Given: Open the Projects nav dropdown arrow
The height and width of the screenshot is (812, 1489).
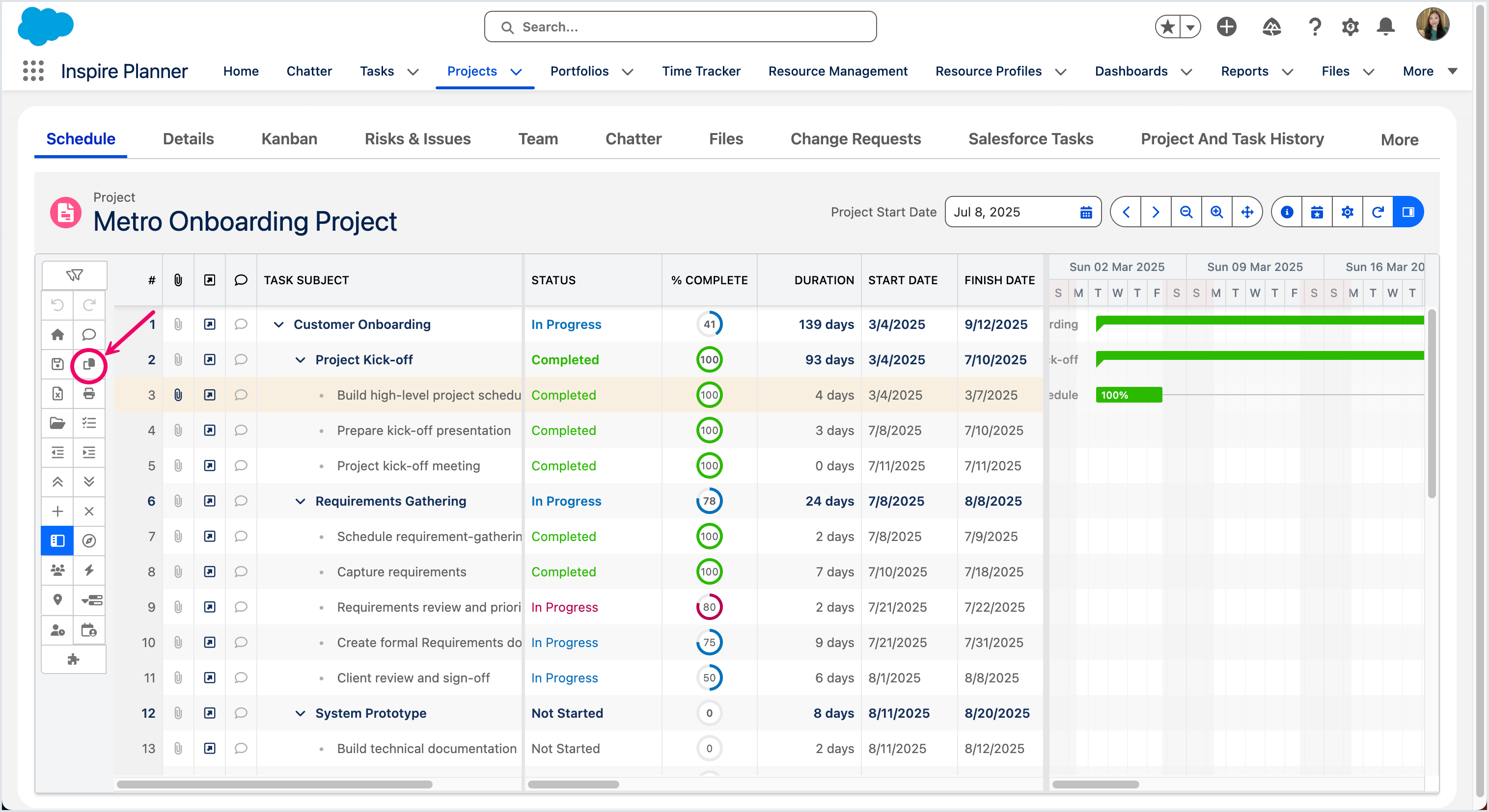Looking at the screenshot, I should point(516,71).
